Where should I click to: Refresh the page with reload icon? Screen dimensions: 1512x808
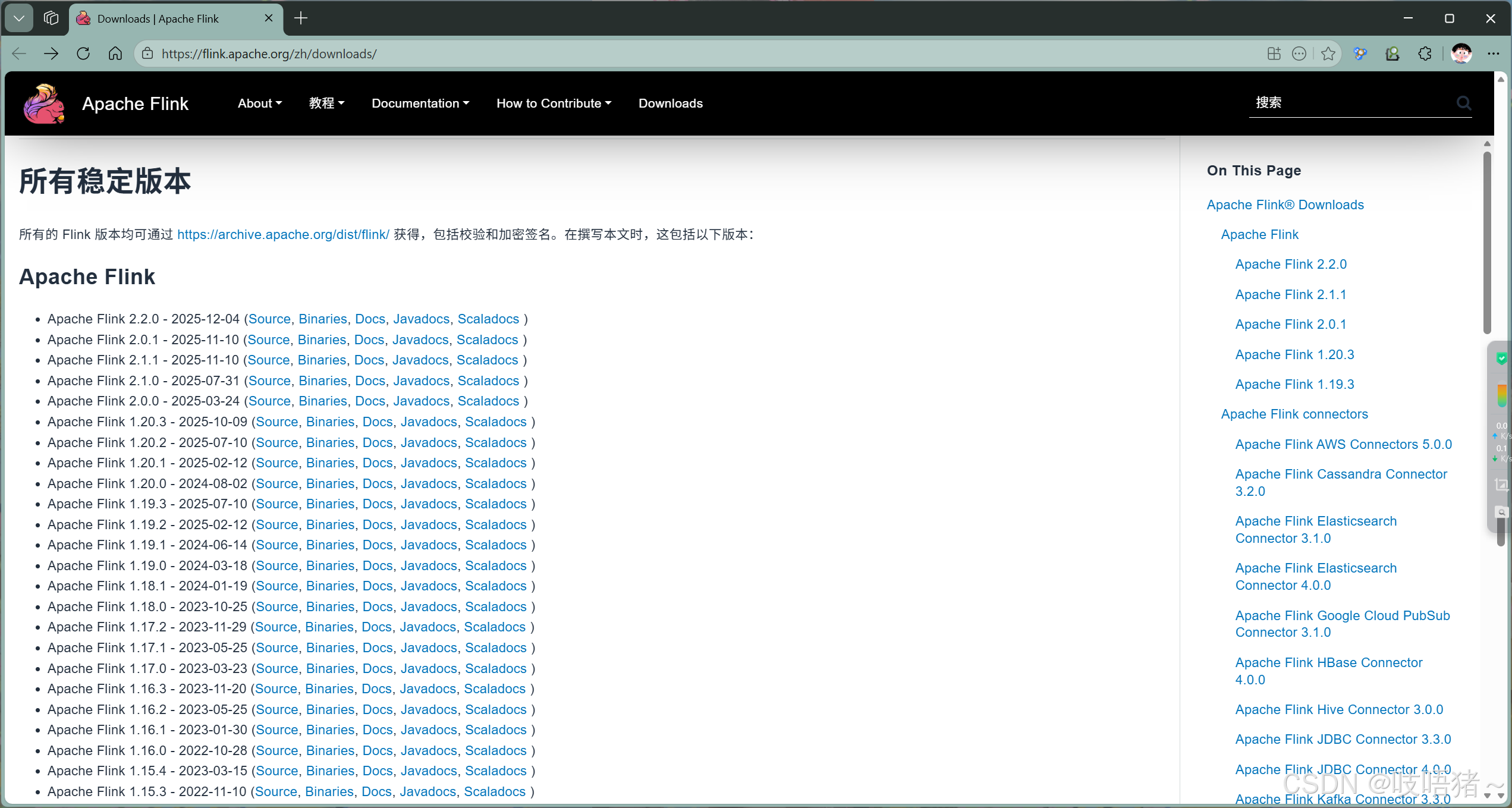(83, 54)
